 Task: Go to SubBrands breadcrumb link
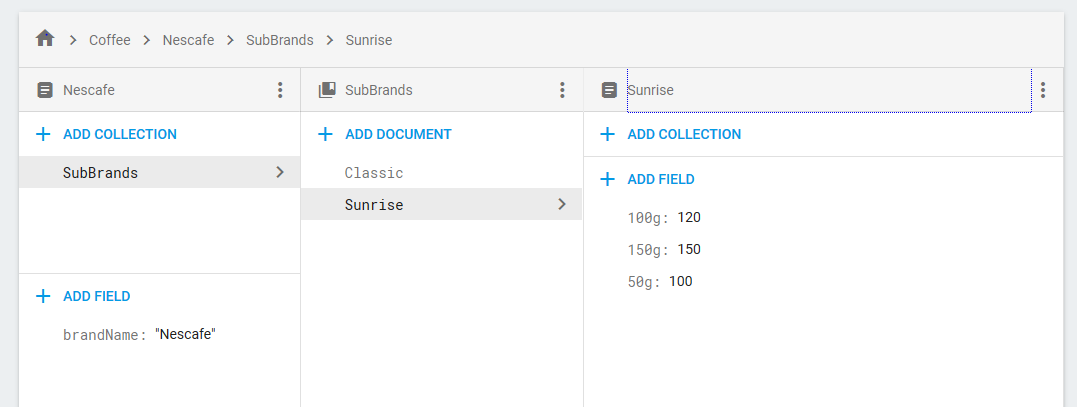click(x=279, y=40)
